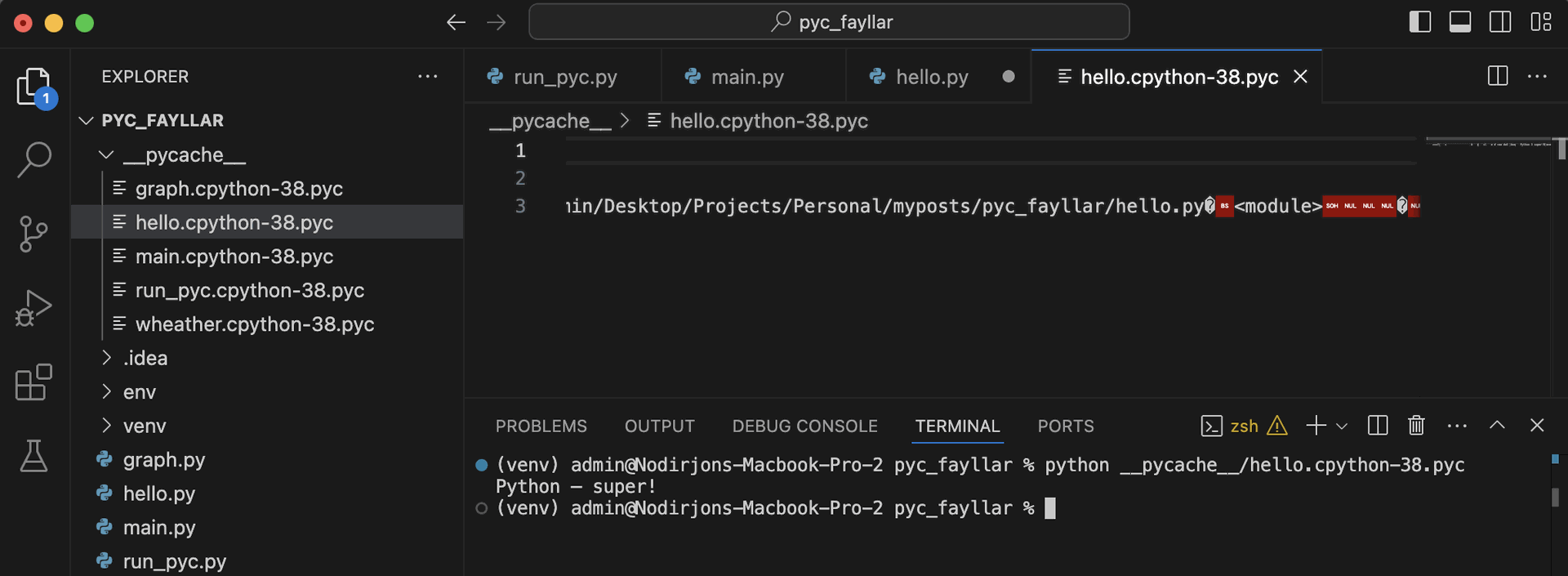Switch to the run_pyc.py tab
The width and height of the screenshot is (1568, 576).
point(563,76)
